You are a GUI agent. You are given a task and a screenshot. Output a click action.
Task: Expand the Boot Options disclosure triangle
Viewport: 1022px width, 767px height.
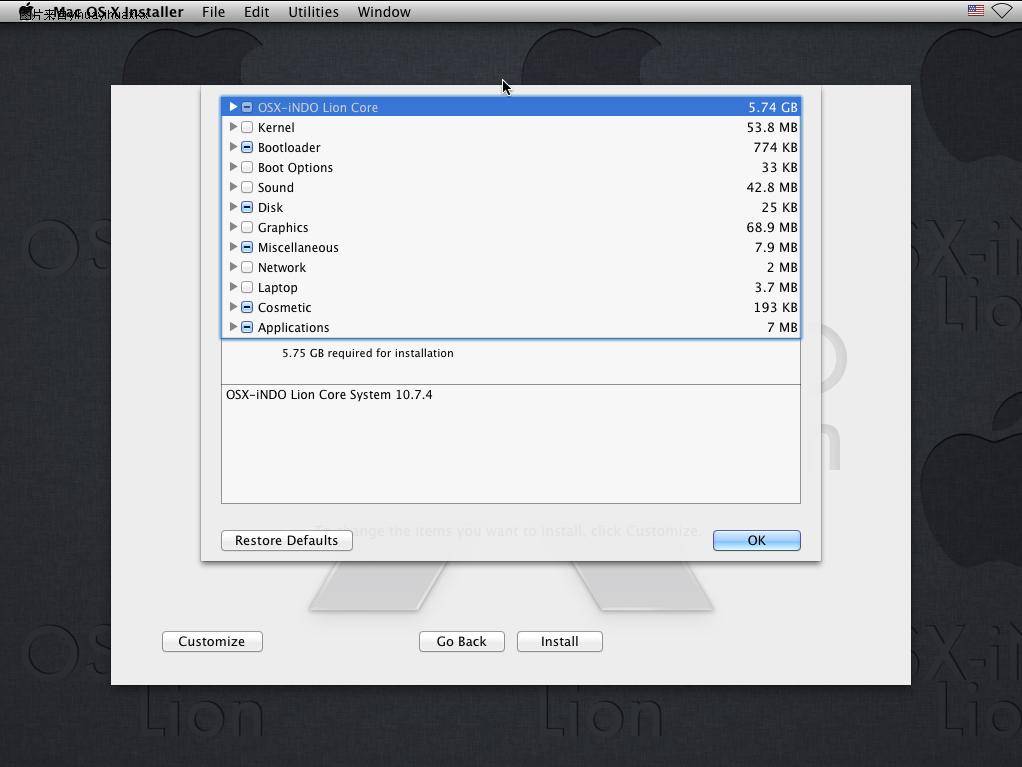coord(233,167)
